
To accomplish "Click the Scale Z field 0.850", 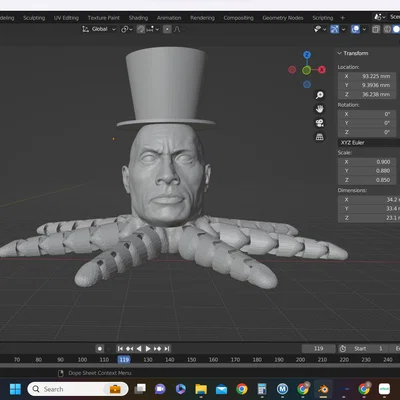I will point(367,180).
